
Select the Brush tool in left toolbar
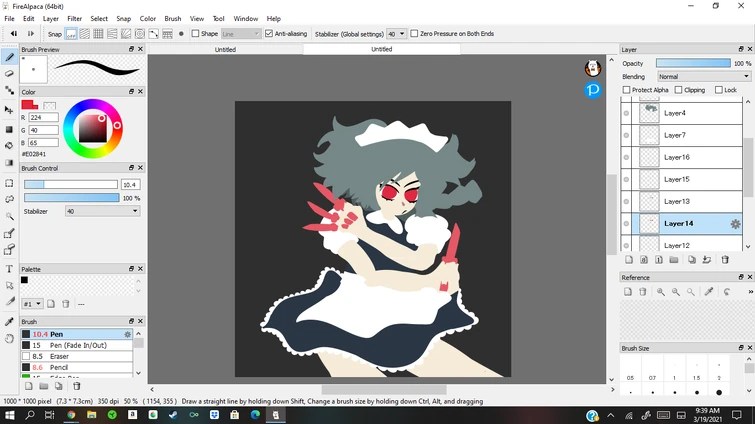(9, 57)
